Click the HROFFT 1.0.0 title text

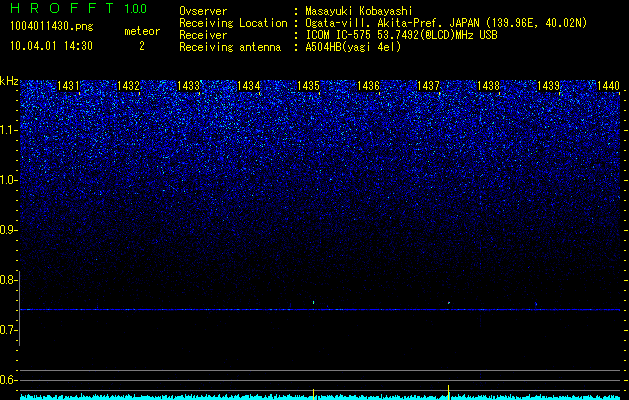[79, 8]
